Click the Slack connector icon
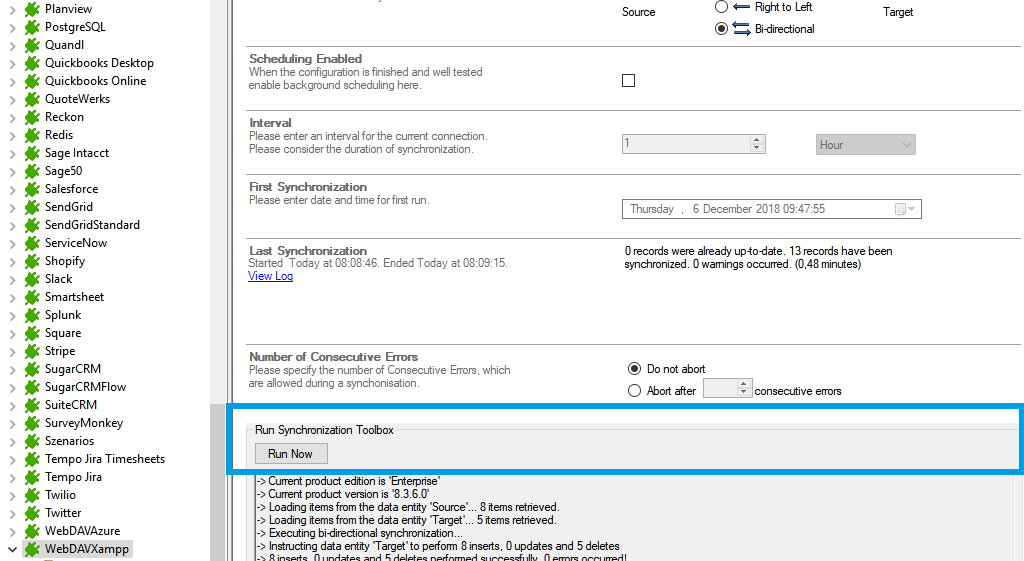 (32, 279)
